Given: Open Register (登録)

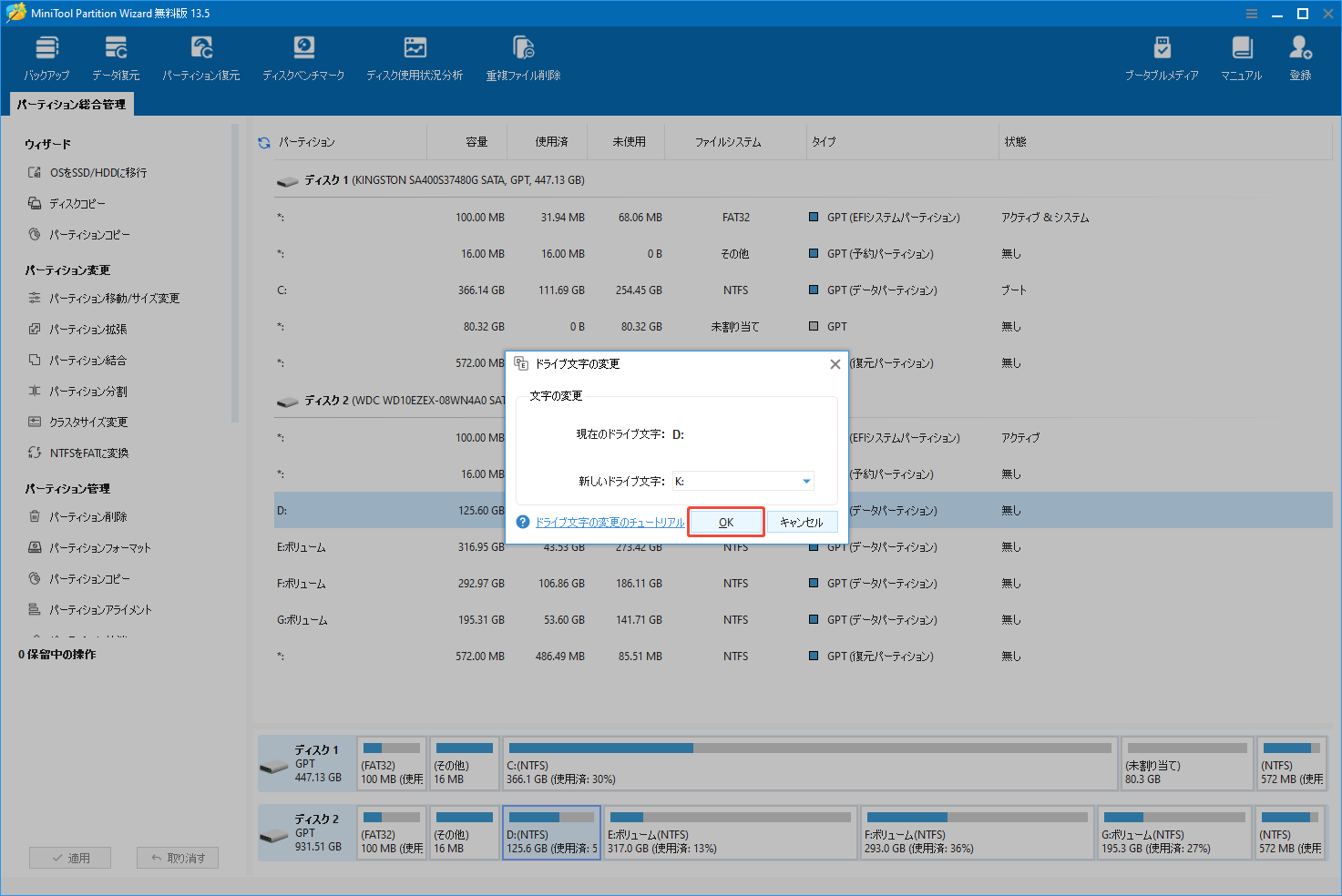Looking at the screenshot, I should pos(1299,57).
